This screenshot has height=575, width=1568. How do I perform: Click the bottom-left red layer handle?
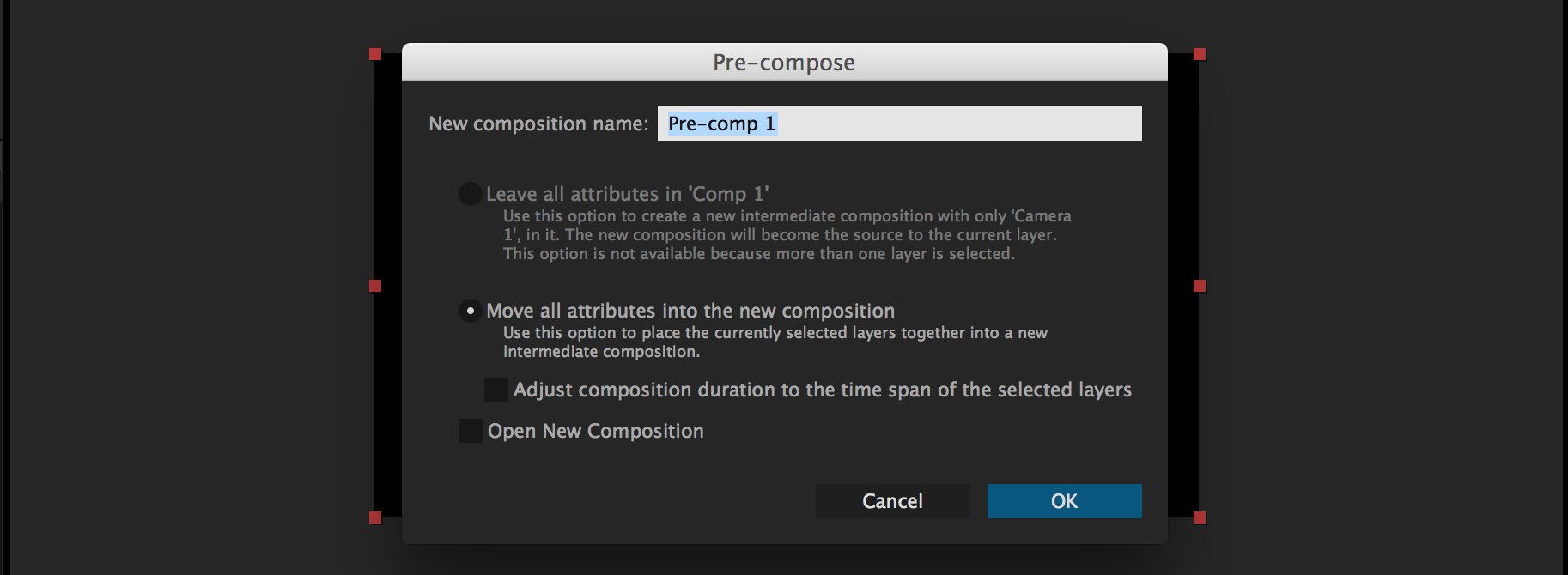[375, 517]
